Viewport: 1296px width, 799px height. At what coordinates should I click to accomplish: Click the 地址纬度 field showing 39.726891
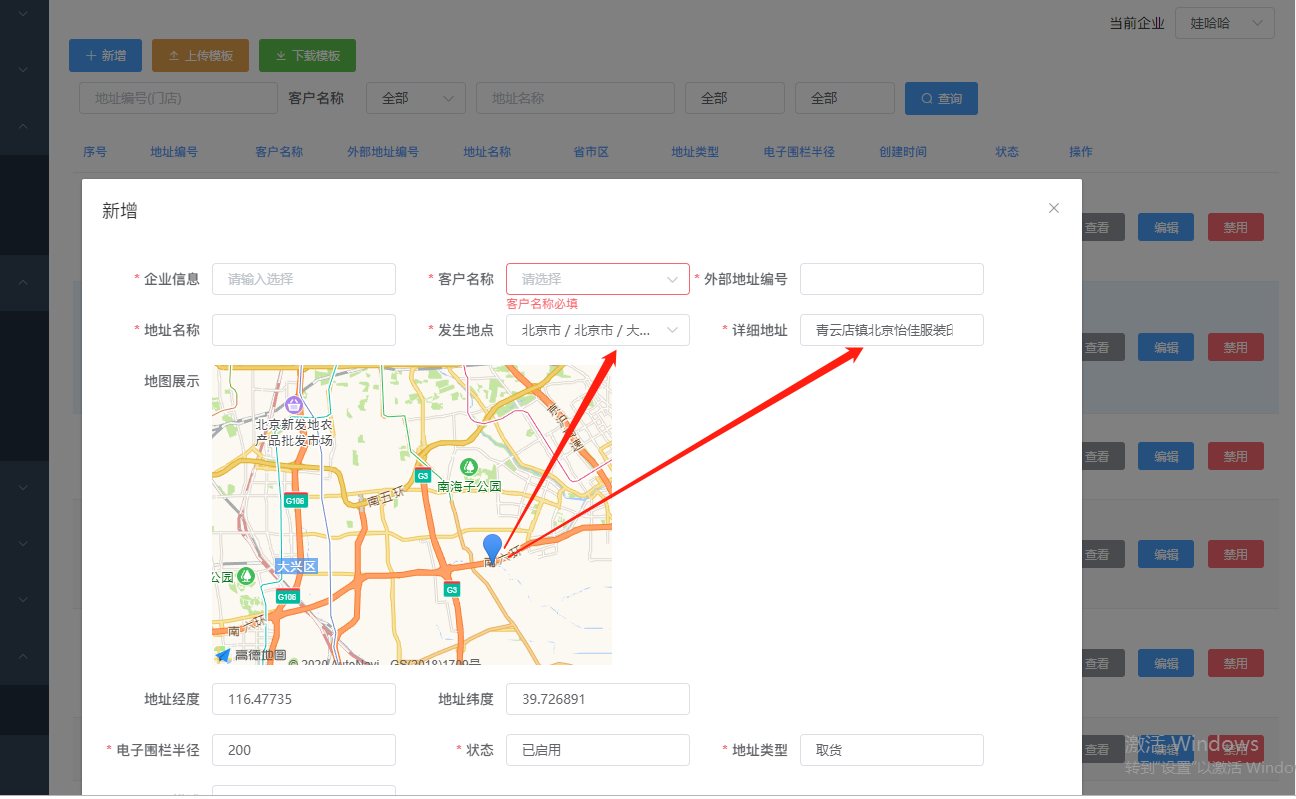pos(598,699)
